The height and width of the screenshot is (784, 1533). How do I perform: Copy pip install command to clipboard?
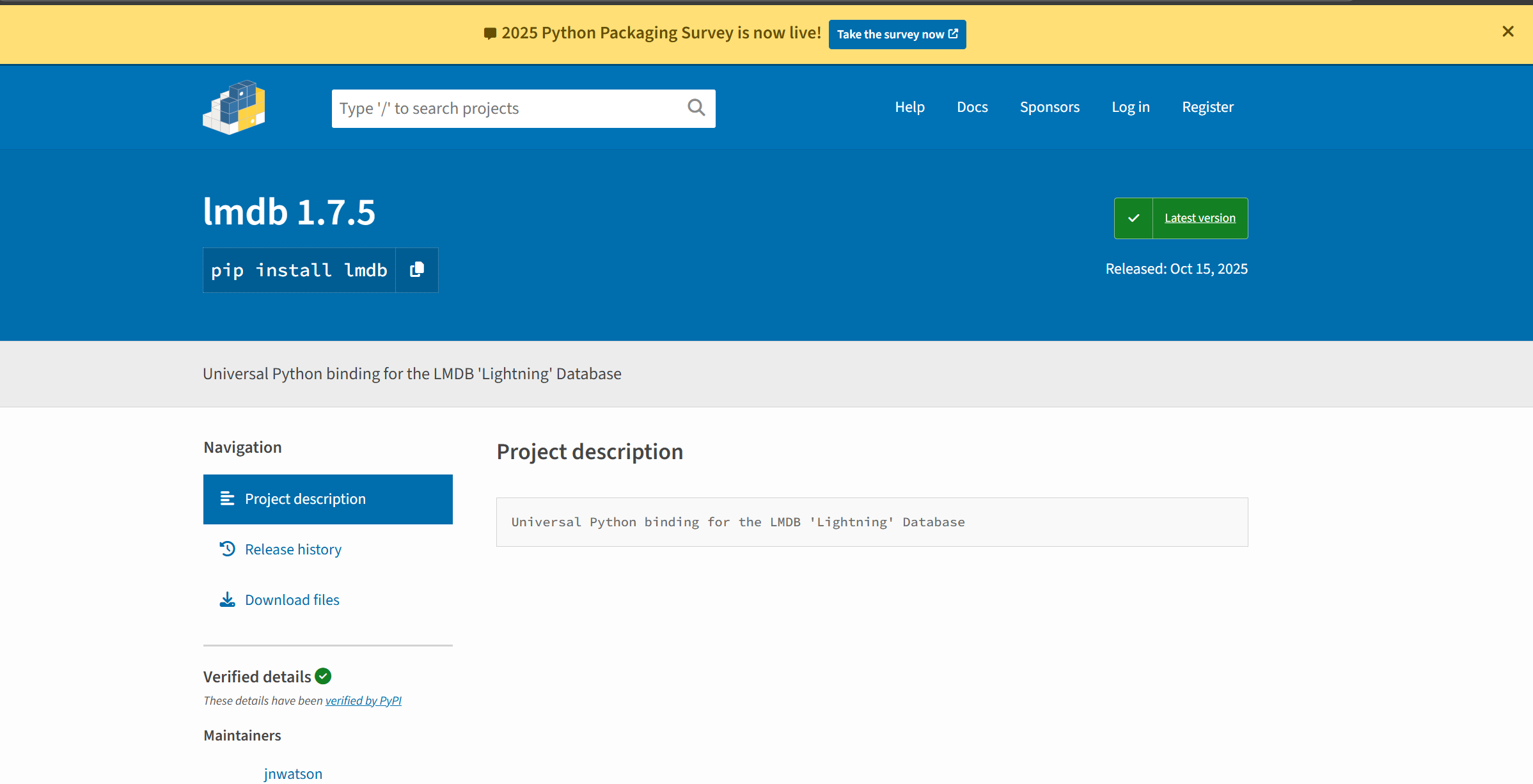(x=417, y=270)
